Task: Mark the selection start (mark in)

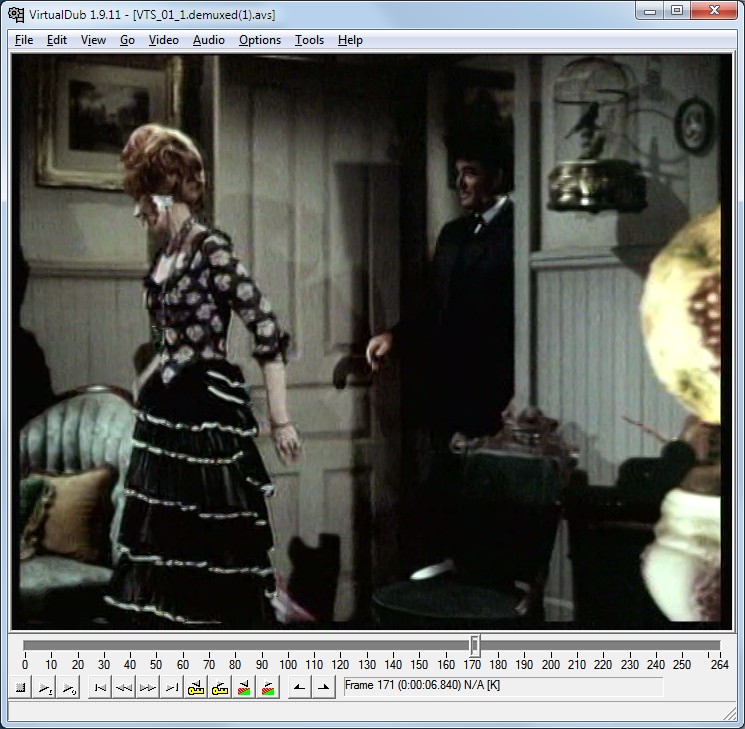Action: [299, 687]
